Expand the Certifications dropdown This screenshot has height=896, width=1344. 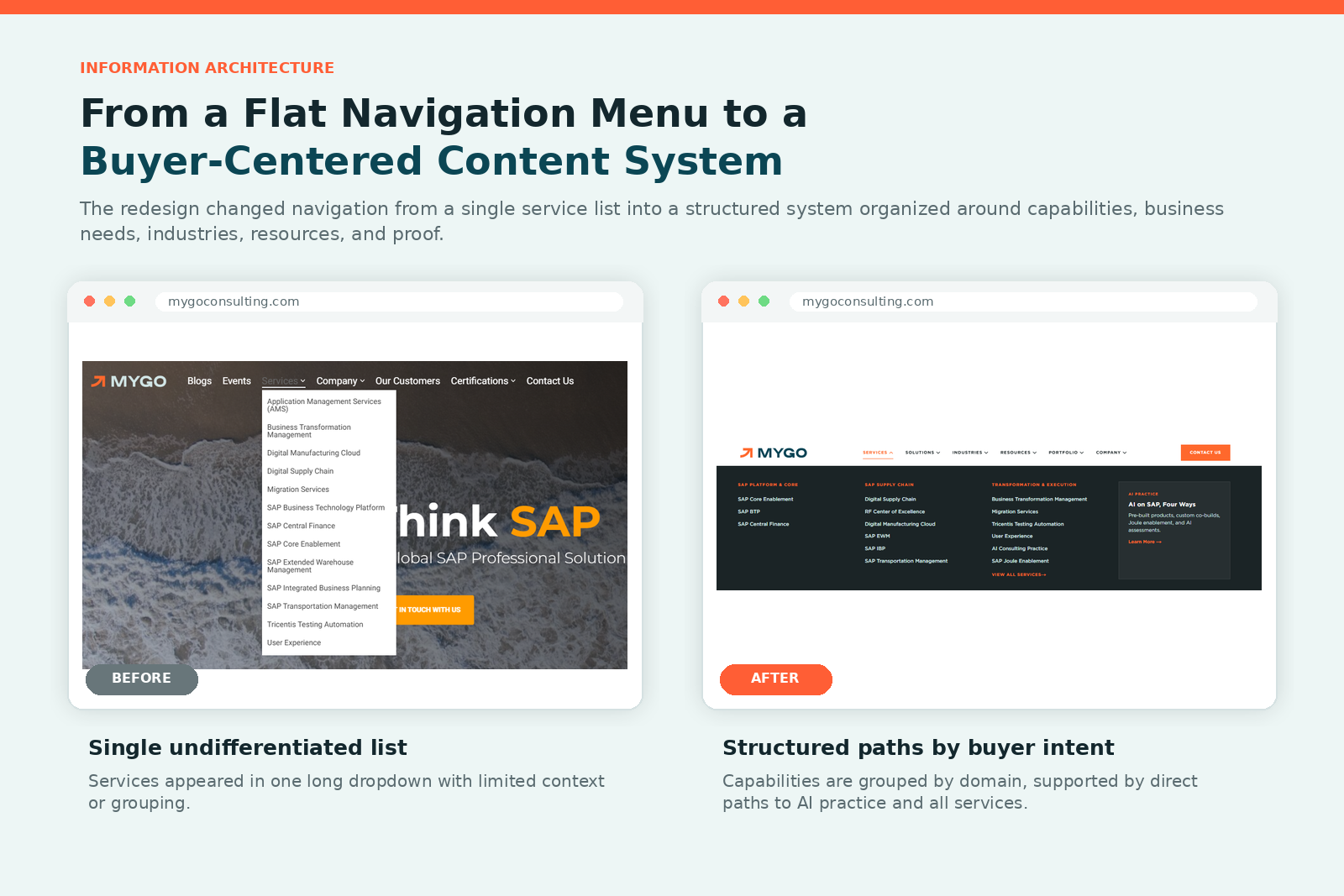click(483, 381)
